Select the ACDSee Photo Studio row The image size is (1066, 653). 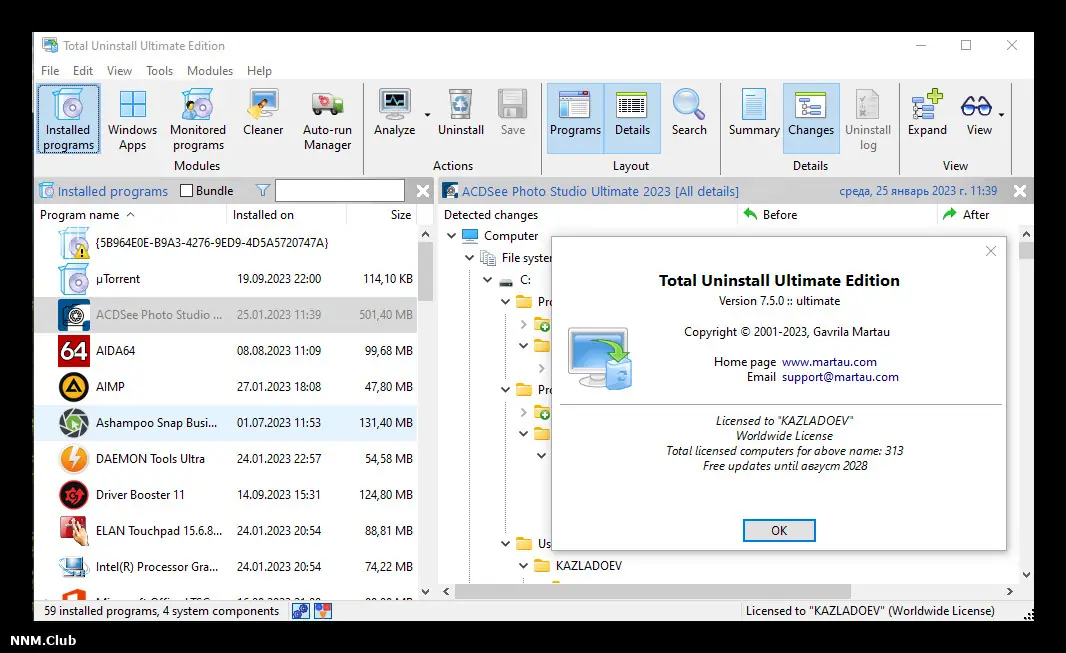click(226, 315)
